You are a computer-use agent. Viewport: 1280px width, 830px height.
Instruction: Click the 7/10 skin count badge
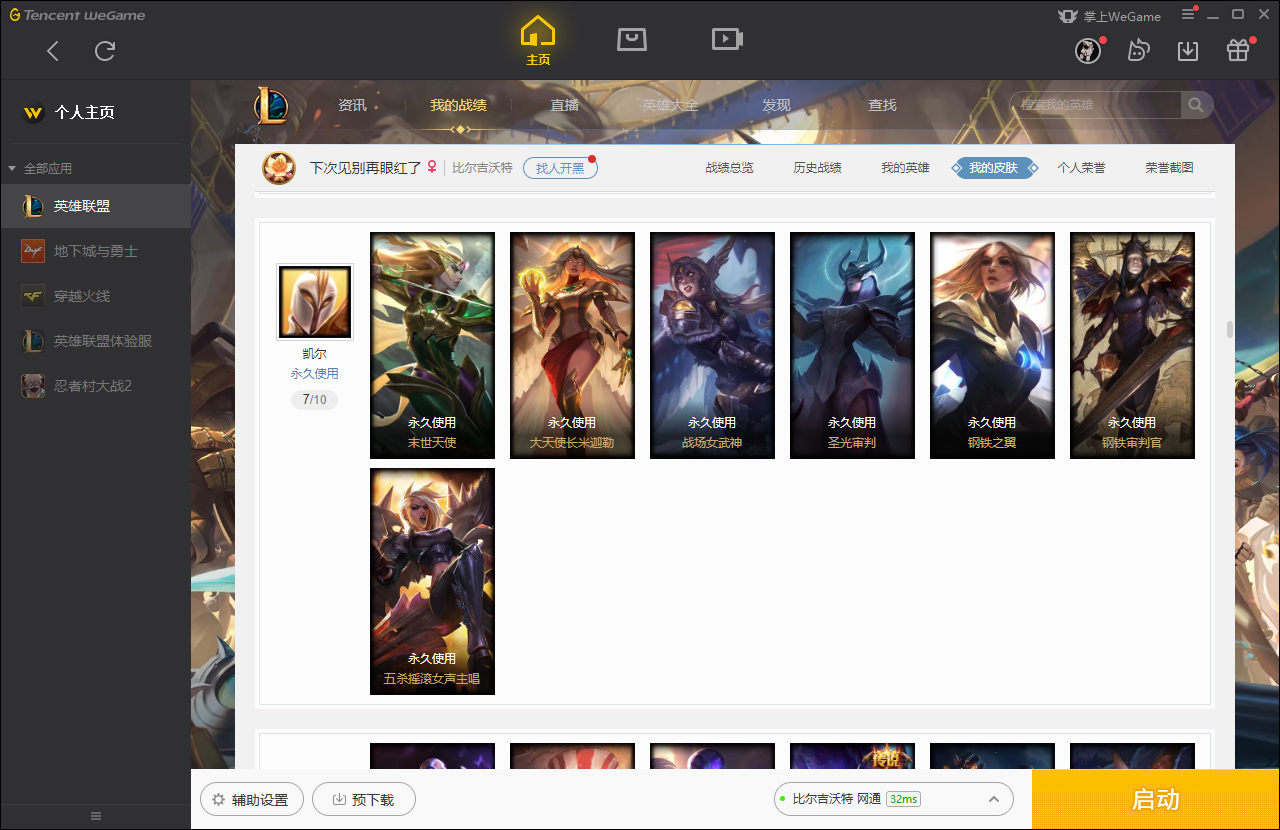[315, 400]
